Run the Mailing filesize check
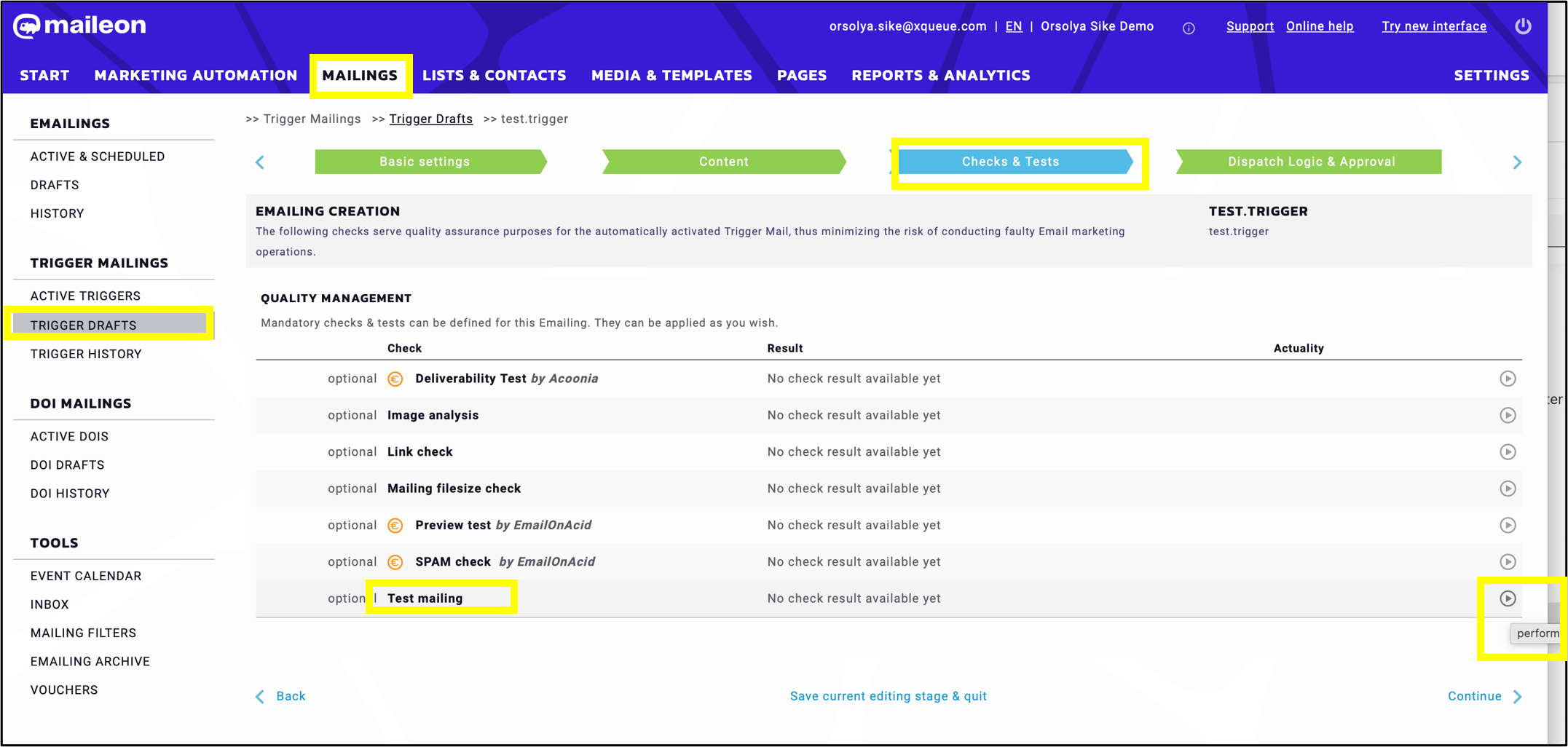The height and width of the screenshot is (747, 1568). tap(1508, 489)
